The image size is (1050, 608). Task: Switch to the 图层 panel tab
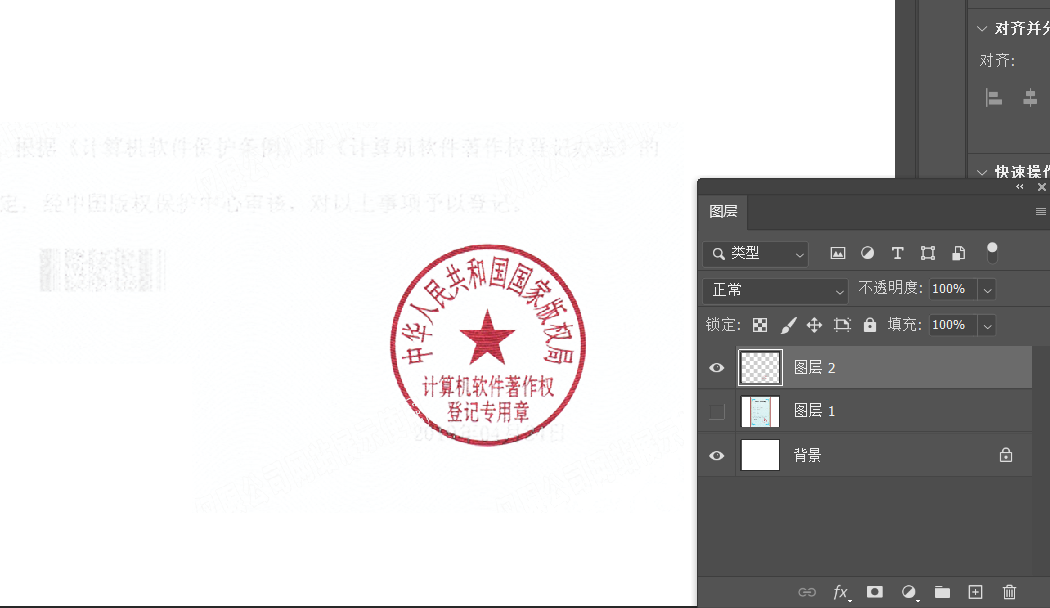(723, 212)
